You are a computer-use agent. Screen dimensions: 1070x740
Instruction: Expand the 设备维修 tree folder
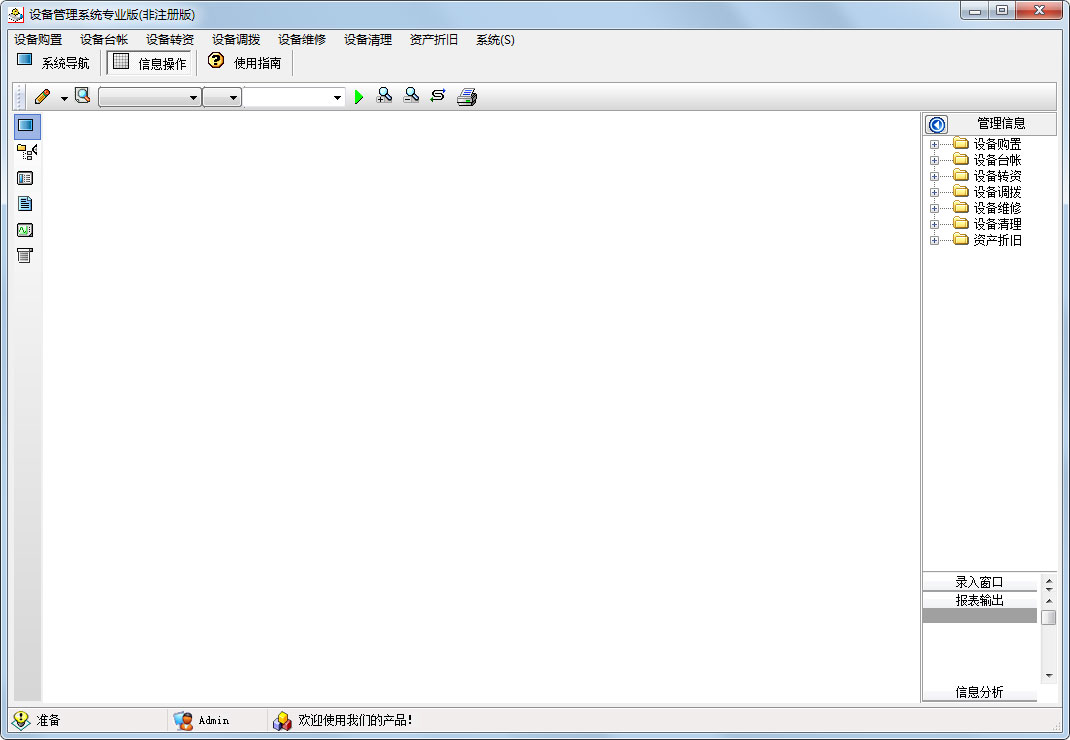point(934,208)
